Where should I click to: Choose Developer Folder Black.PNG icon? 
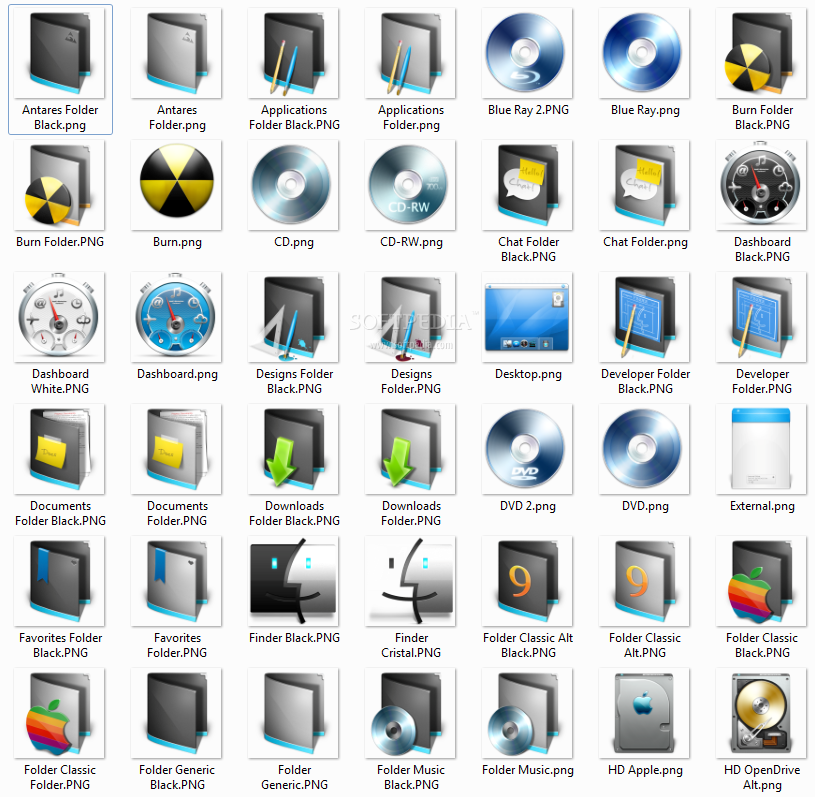[645, 317]
